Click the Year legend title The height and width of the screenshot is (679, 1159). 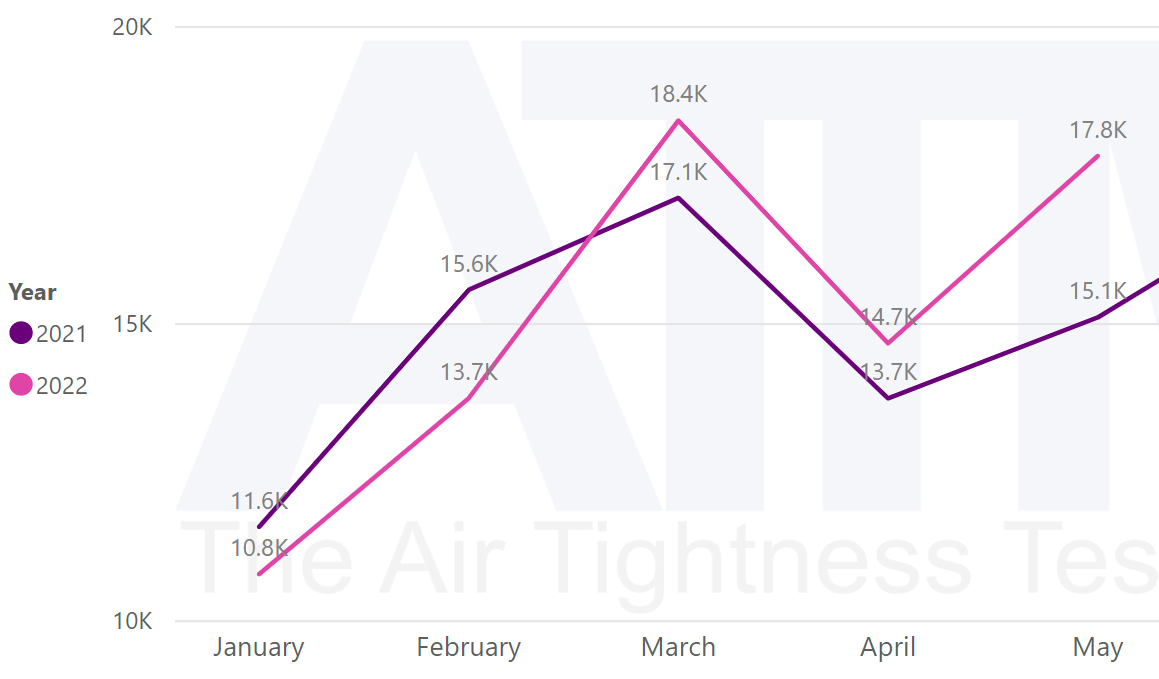[33, 292]
